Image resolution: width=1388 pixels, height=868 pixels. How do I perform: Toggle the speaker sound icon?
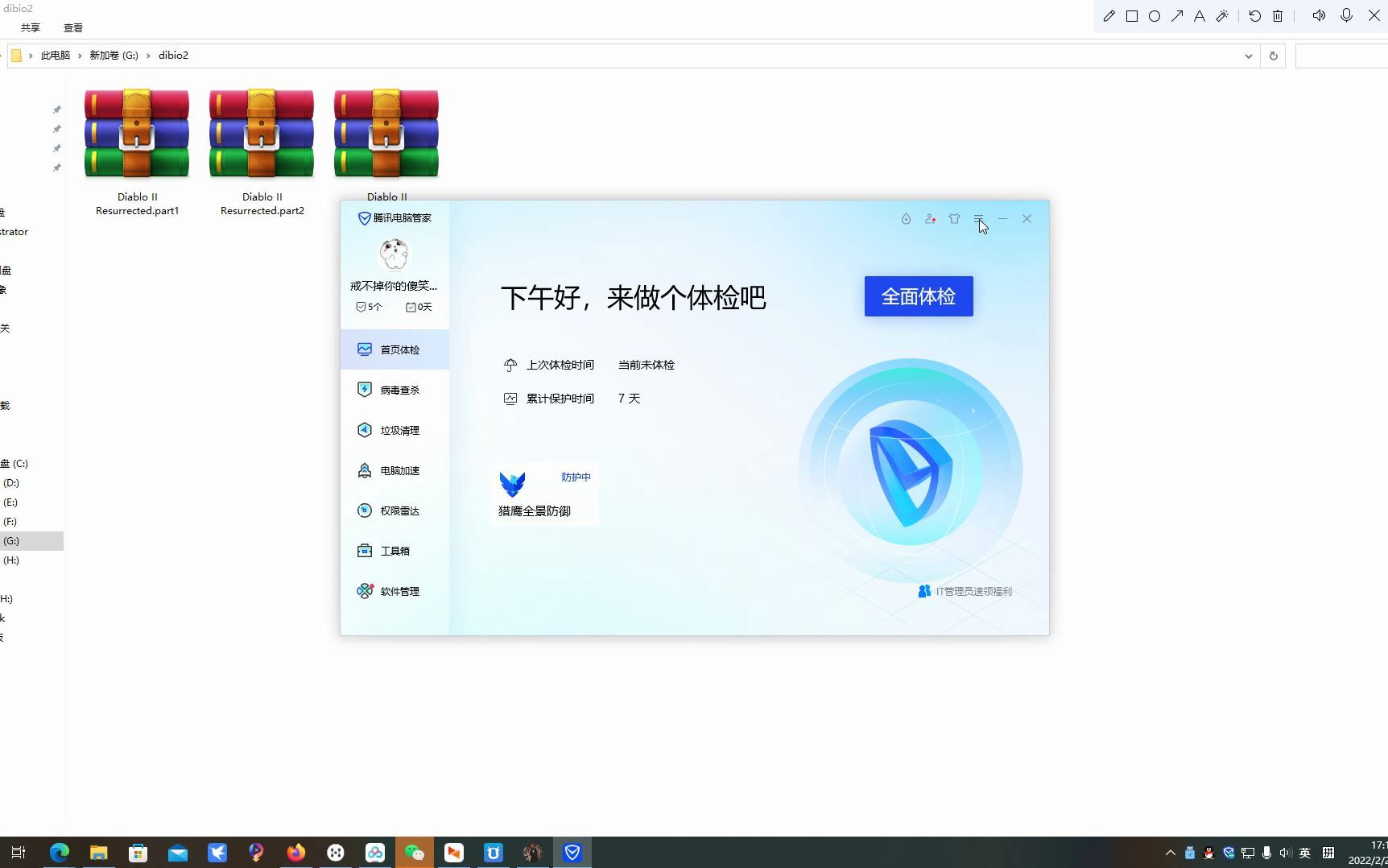1319,16
